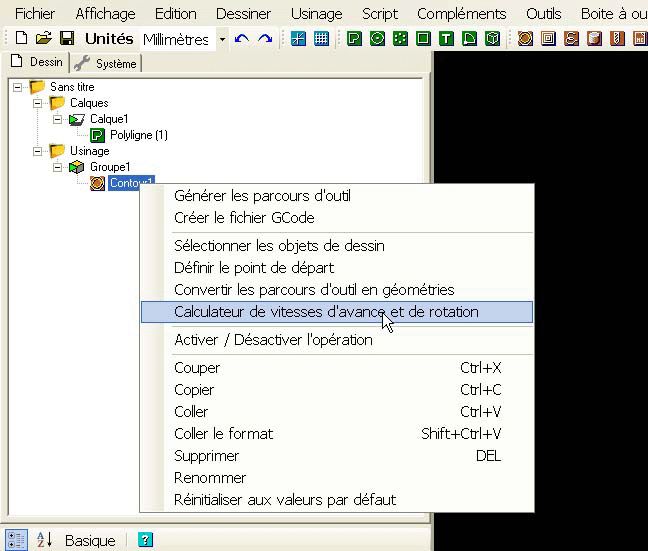Collapse the Usinage folder node

[38, 151]
